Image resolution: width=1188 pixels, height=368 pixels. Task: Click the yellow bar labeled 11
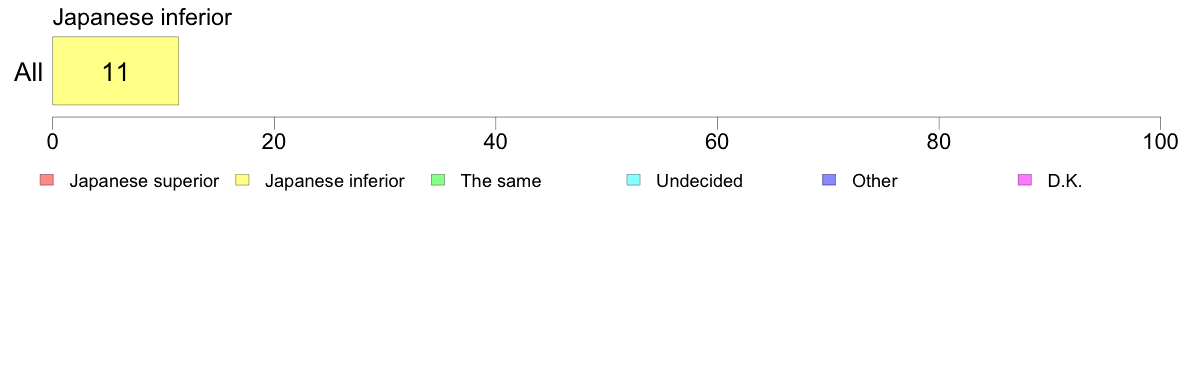click(x=115, y=70)
